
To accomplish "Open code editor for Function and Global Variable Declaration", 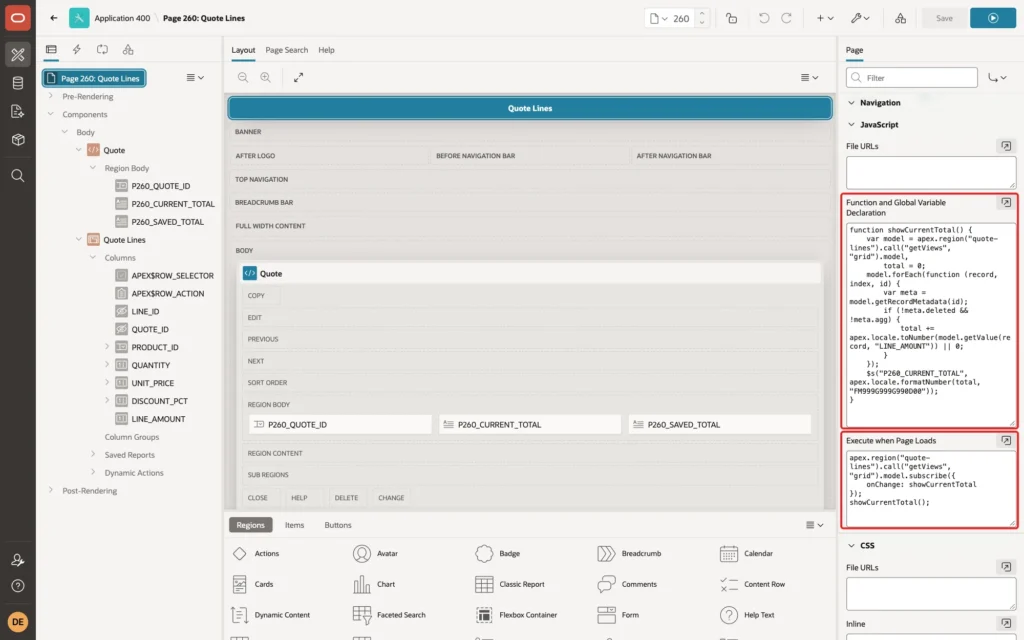I will (x=1006, y=202).
